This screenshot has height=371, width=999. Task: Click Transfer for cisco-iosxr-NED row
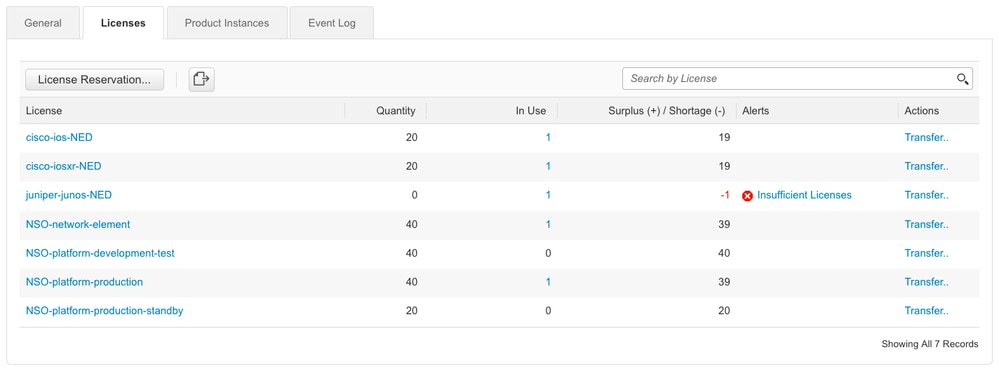(926, 166)
